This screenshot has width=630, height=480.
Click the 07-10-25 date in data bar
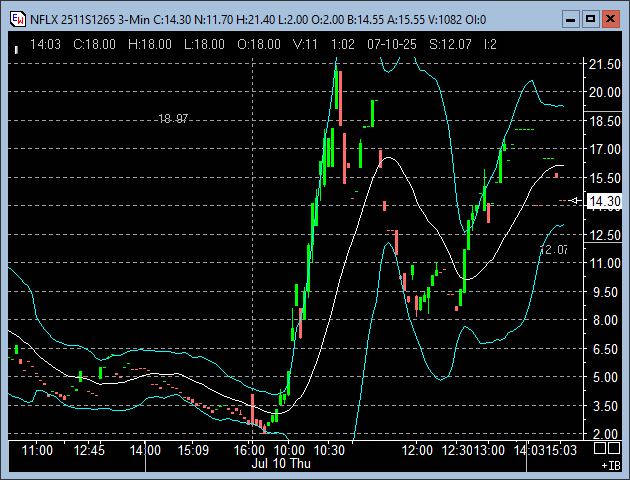coord(392,44)
